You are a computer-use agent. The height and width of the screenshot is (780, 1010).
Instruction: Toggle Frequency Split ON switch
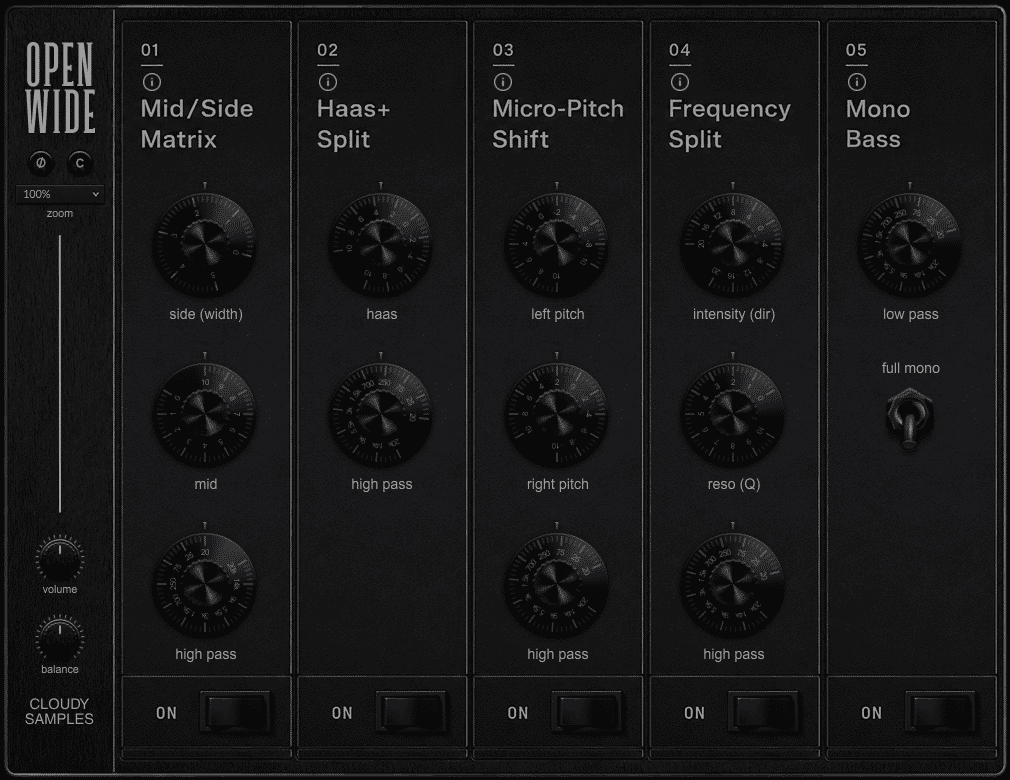pyautogui.click(x=764, y=712)
